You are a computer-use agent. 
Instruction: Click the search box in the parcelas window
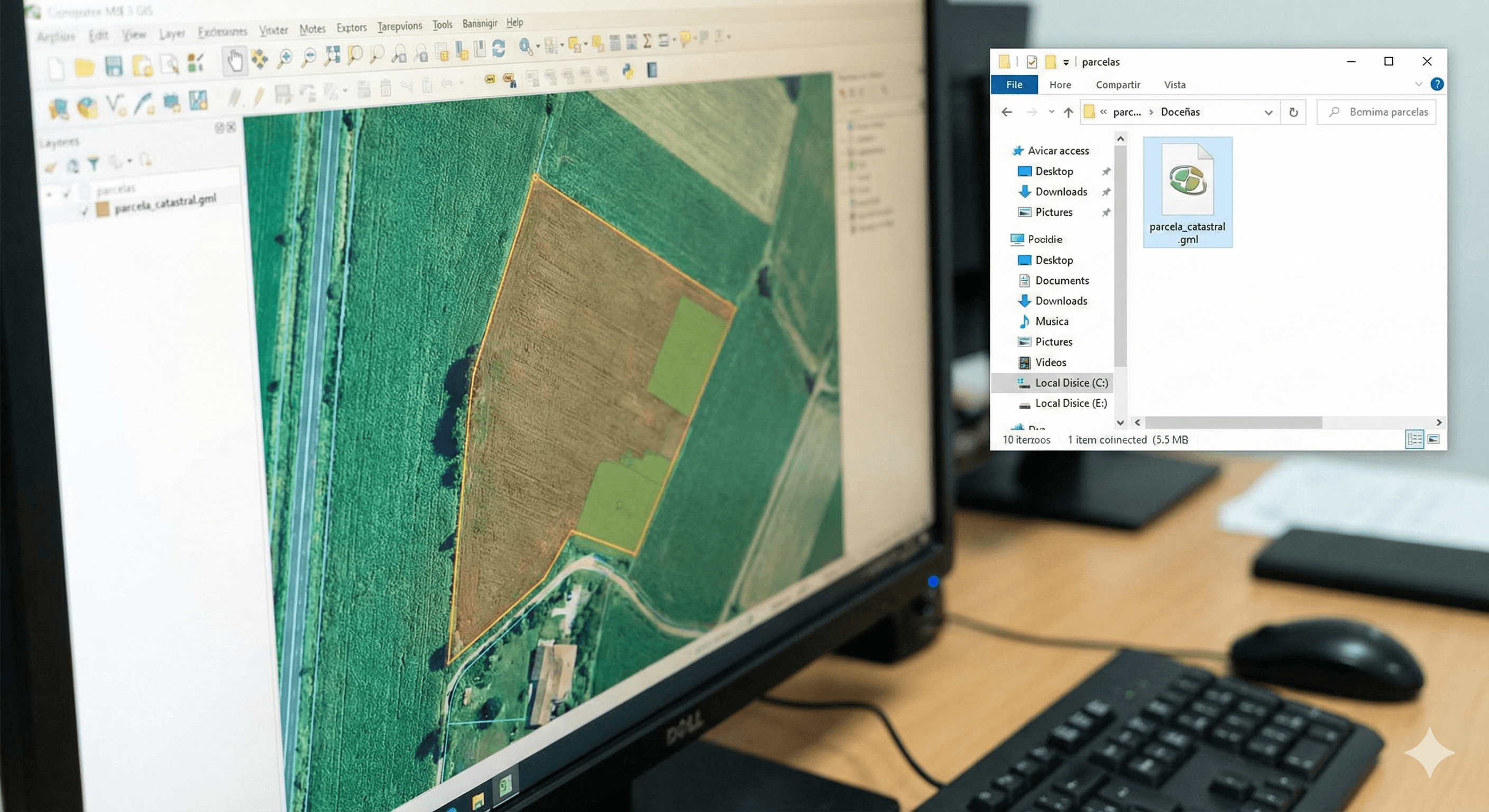click(x=1376, y=112)
